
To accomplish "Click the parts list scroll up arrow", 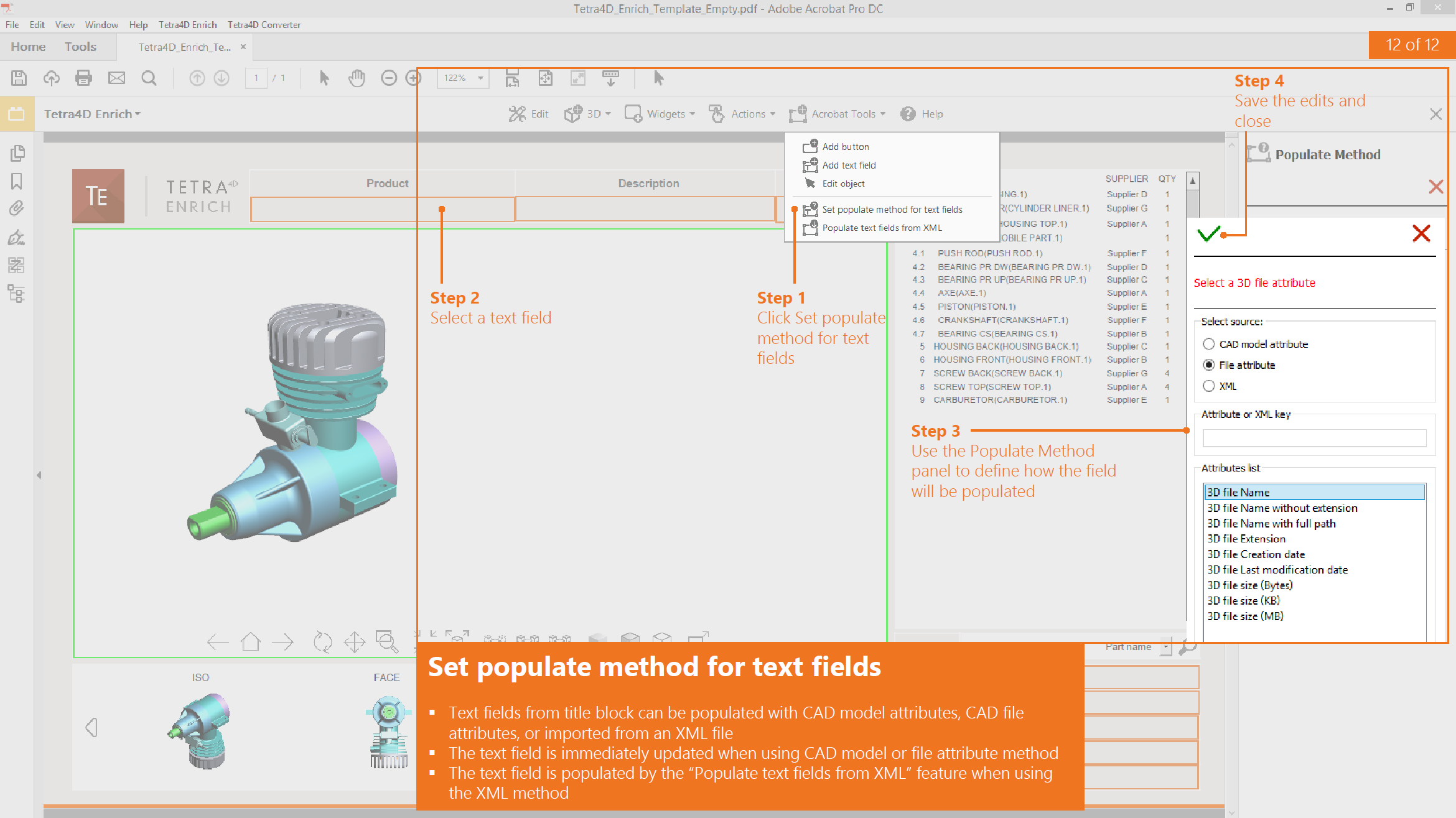I will click(1193, 181).
